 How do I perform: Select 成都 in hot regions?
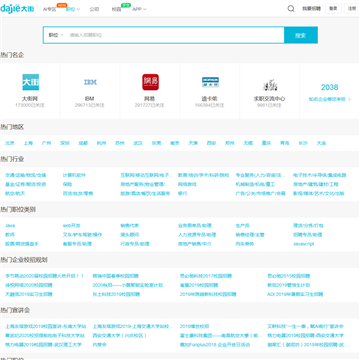click(83, 143)
